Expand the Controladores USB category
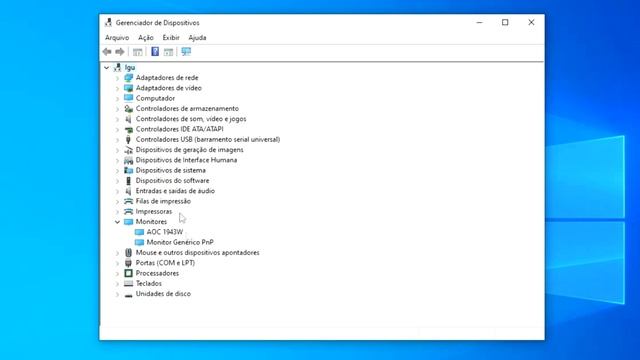640x360 pixels. (x=118, y=139)
